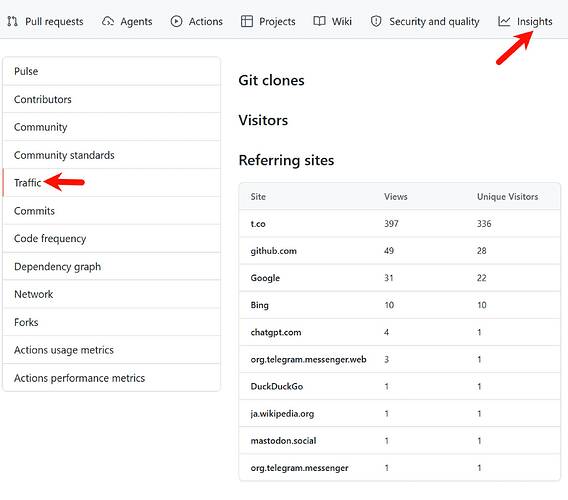Select the Insights tab
This screenshot has height=500, width=568.
point(525,21)
